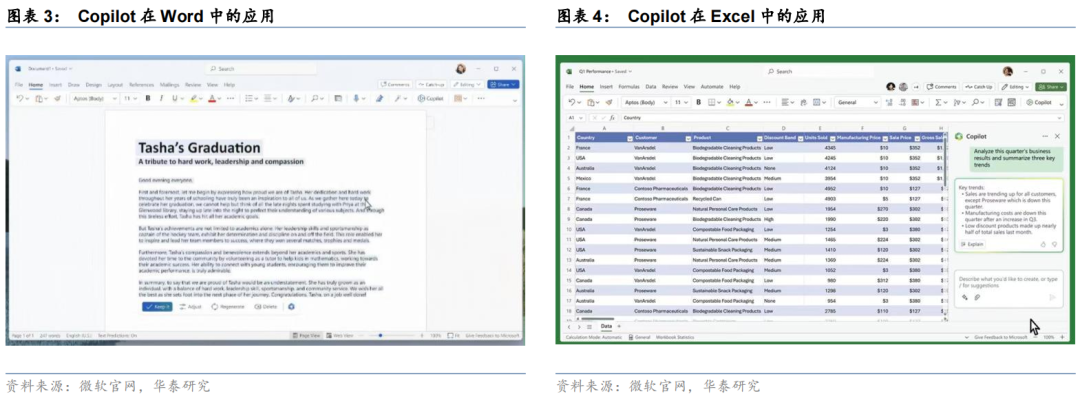1080x396 pixels.
Task: Click the Regenerate icon under the Word draft
Action: (x=214, y=306)
